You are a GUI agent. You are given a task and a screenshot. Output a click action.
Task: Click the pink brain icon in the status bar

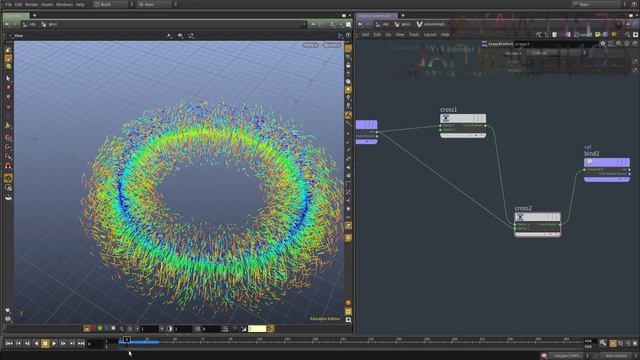tap(544, 356)
